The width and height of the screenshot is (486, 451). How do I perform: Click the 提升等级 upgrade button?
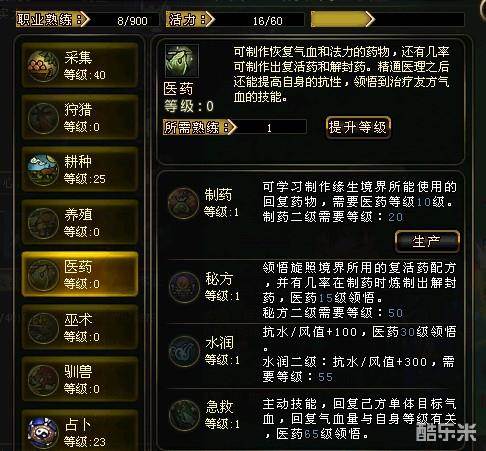coord(358,127)
